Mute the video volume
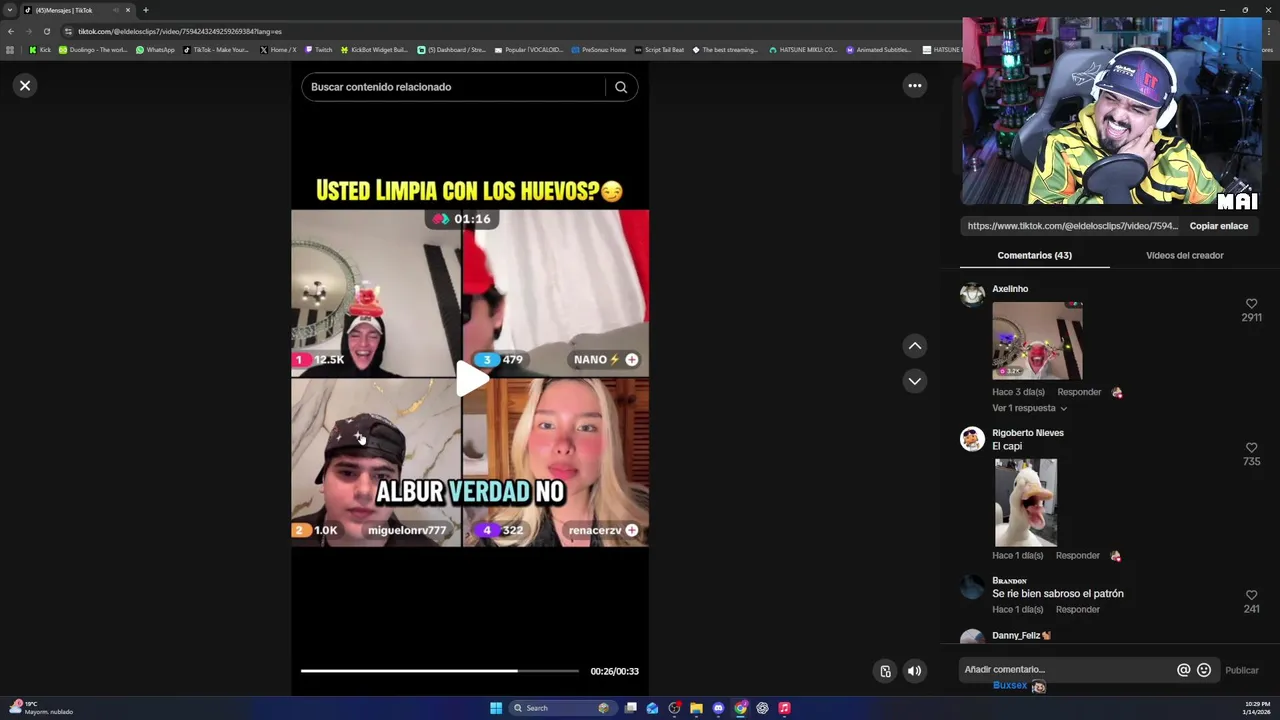This screenshot has height=720, width=1280. (x=914, y=671)
